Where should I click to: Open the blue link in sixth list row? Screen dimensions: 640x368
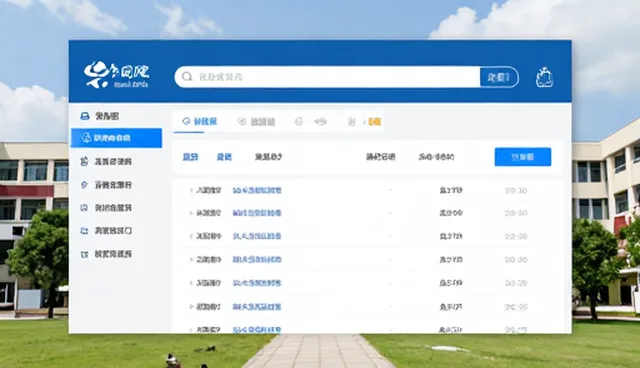pos(257,306)
